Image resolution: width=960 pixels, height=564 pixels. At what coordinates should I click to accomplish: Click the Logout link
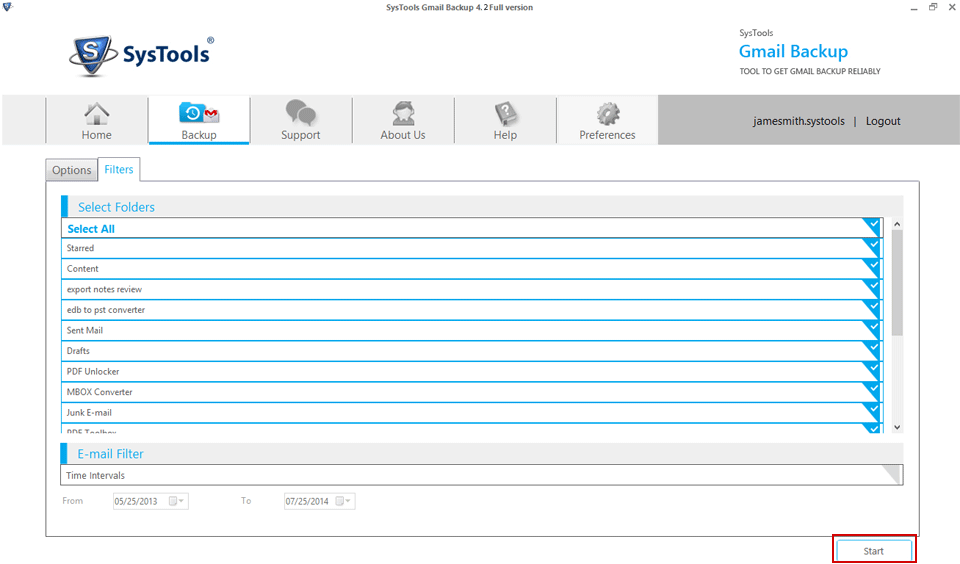point(883,121)
